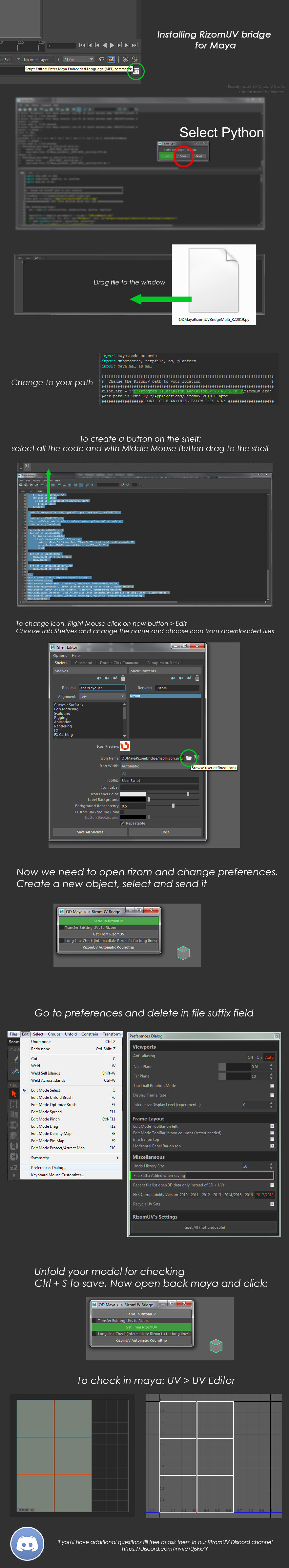
Task: Click the play forward button in Maya's playback controls
Action: (112, 45)
